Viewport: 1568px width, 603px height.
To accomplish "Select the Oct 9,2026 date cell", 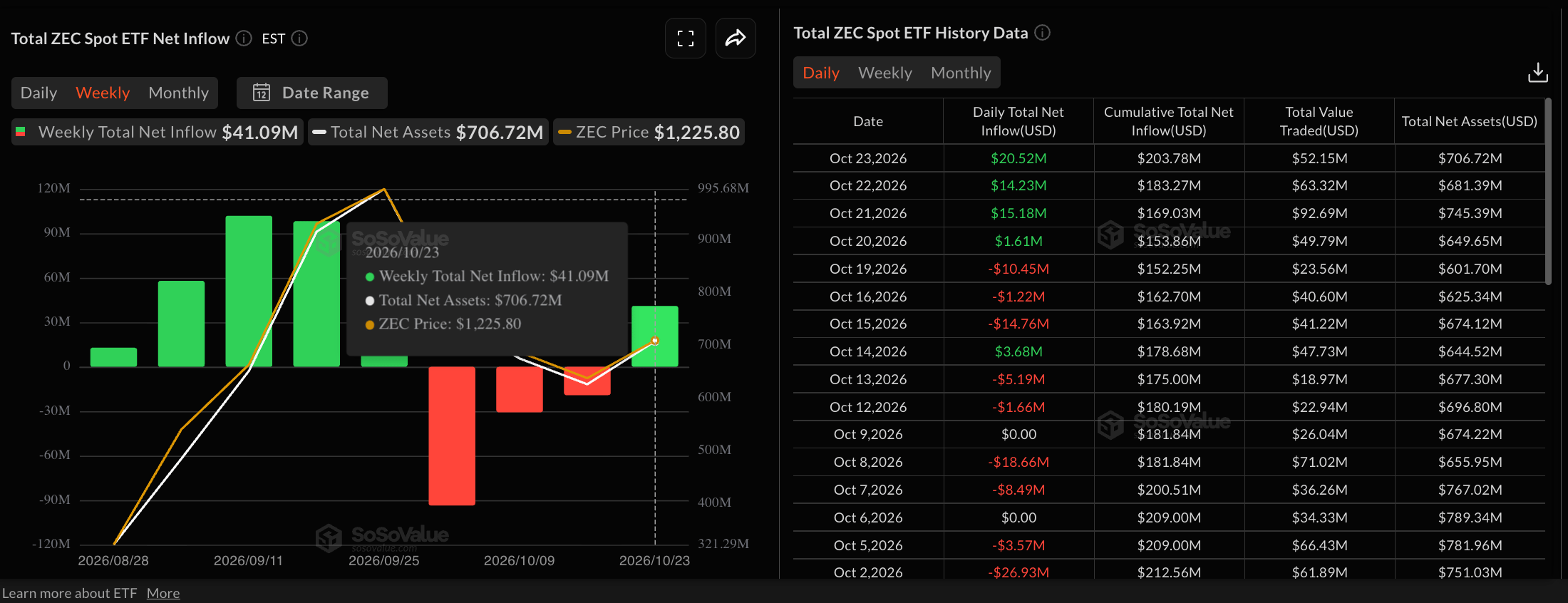I will 868,434.
